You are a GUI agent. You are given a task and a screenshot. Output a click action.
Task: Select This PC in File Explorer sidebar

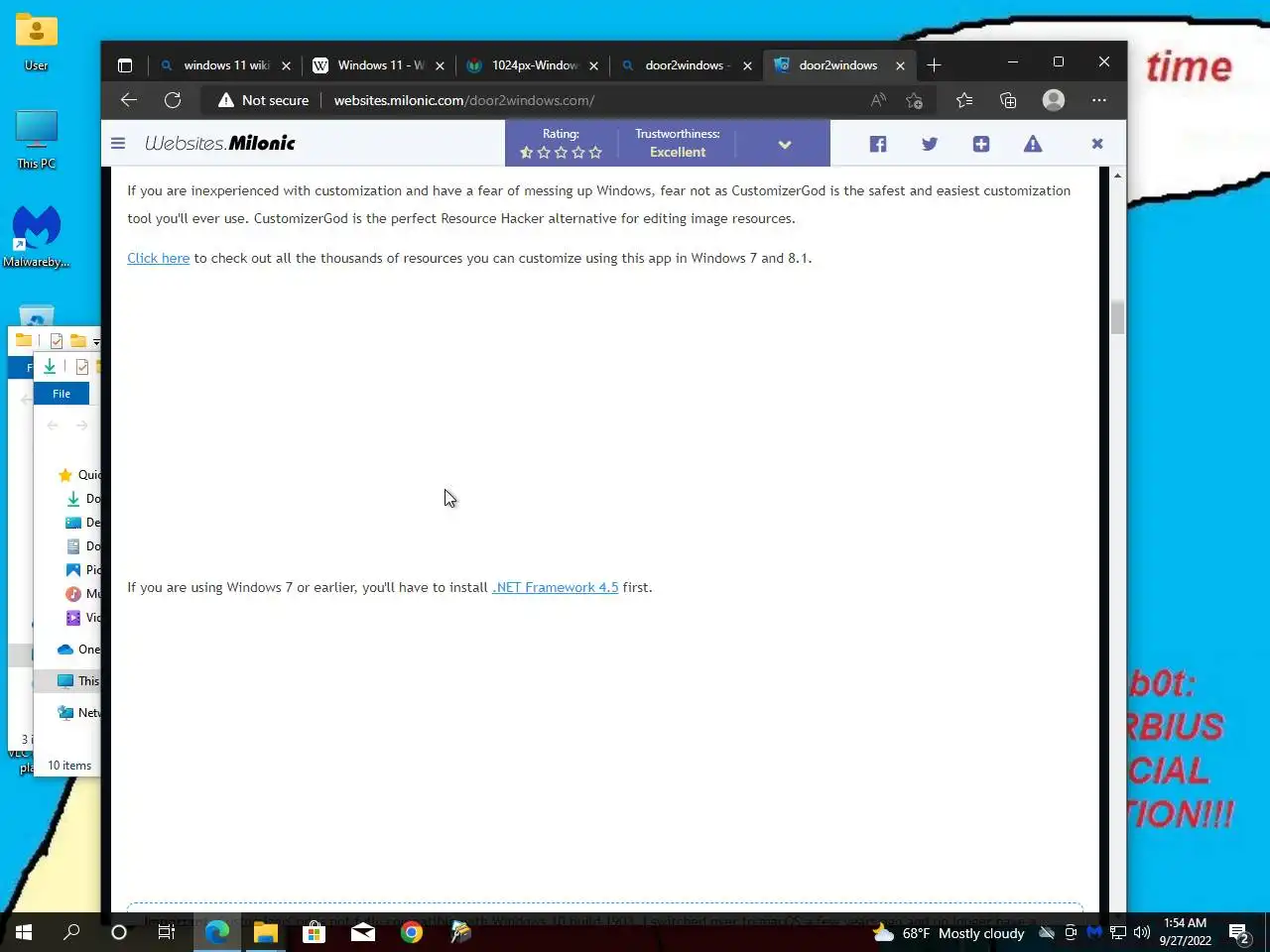79,681
